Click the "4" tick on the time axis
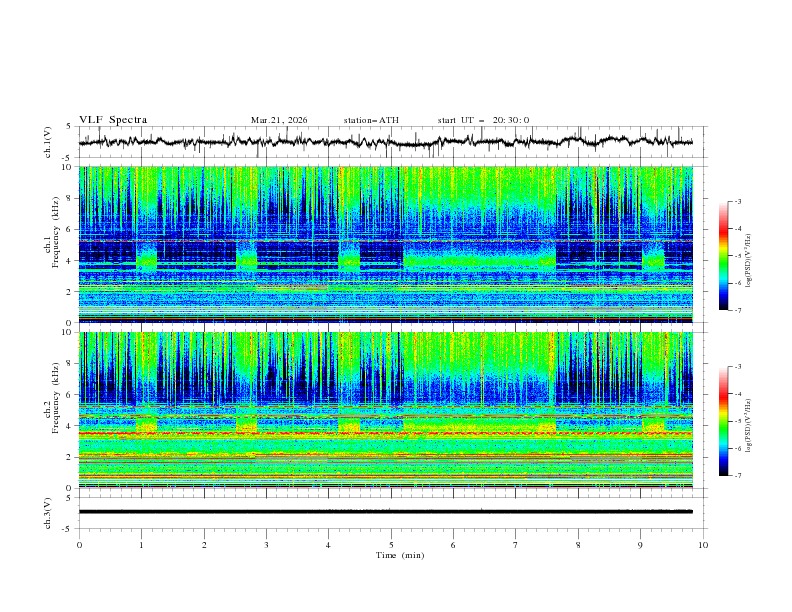The height and width of the screenshot is (612, 792). tap(328, 545)
